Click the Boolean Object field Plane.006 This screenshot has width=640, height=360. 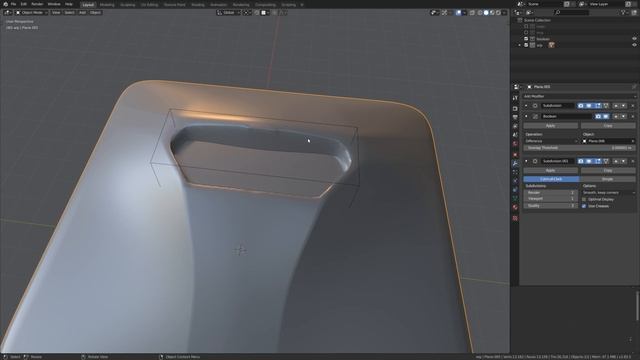[608, 141]
